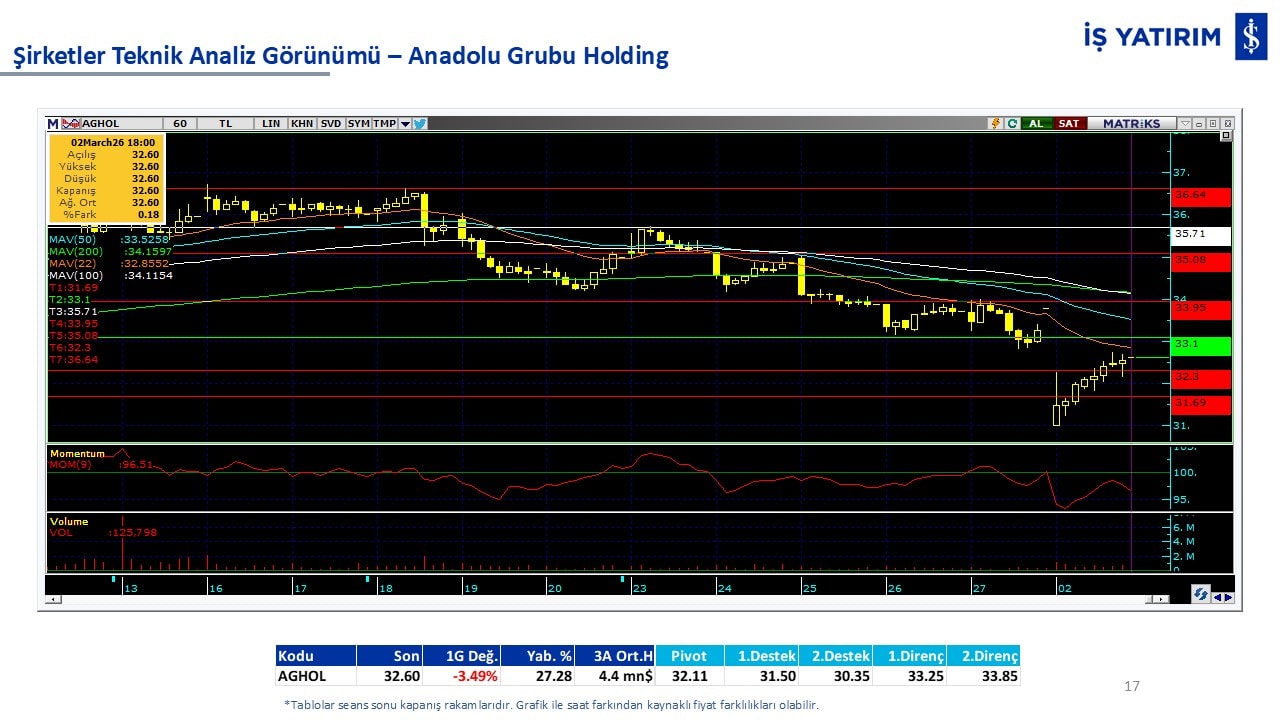
Task: Open the chart type icon beside AGHOL
Action: click(x=71, y=124)
